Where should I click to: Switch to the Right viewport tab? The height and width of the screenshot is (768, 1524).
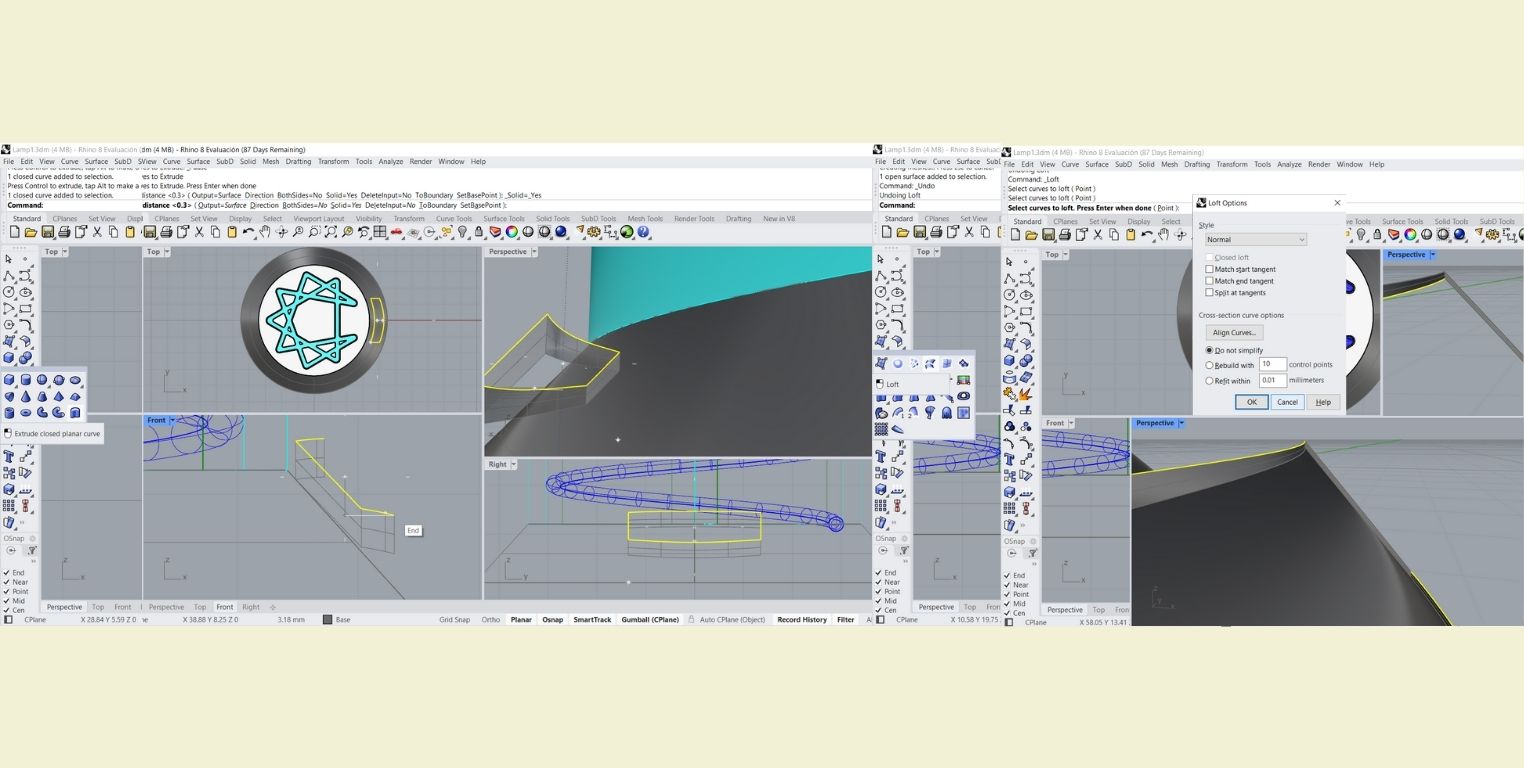[250, 607]
